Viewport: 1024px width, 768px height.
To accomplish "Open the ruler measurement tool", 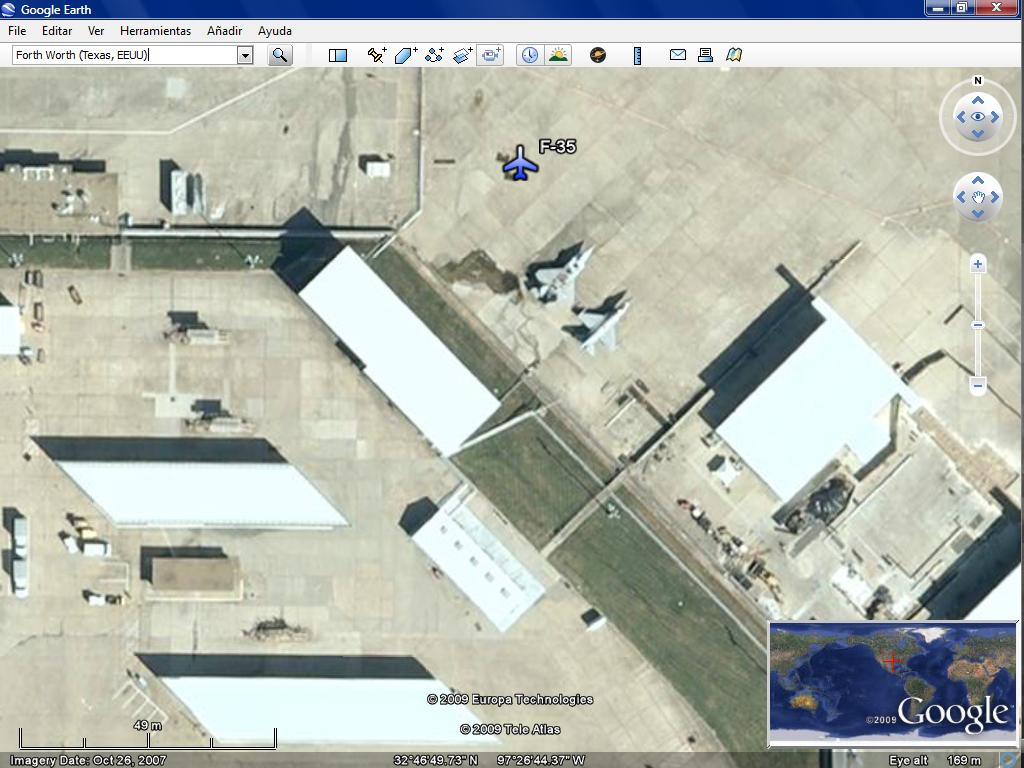I will coord(637,55).
